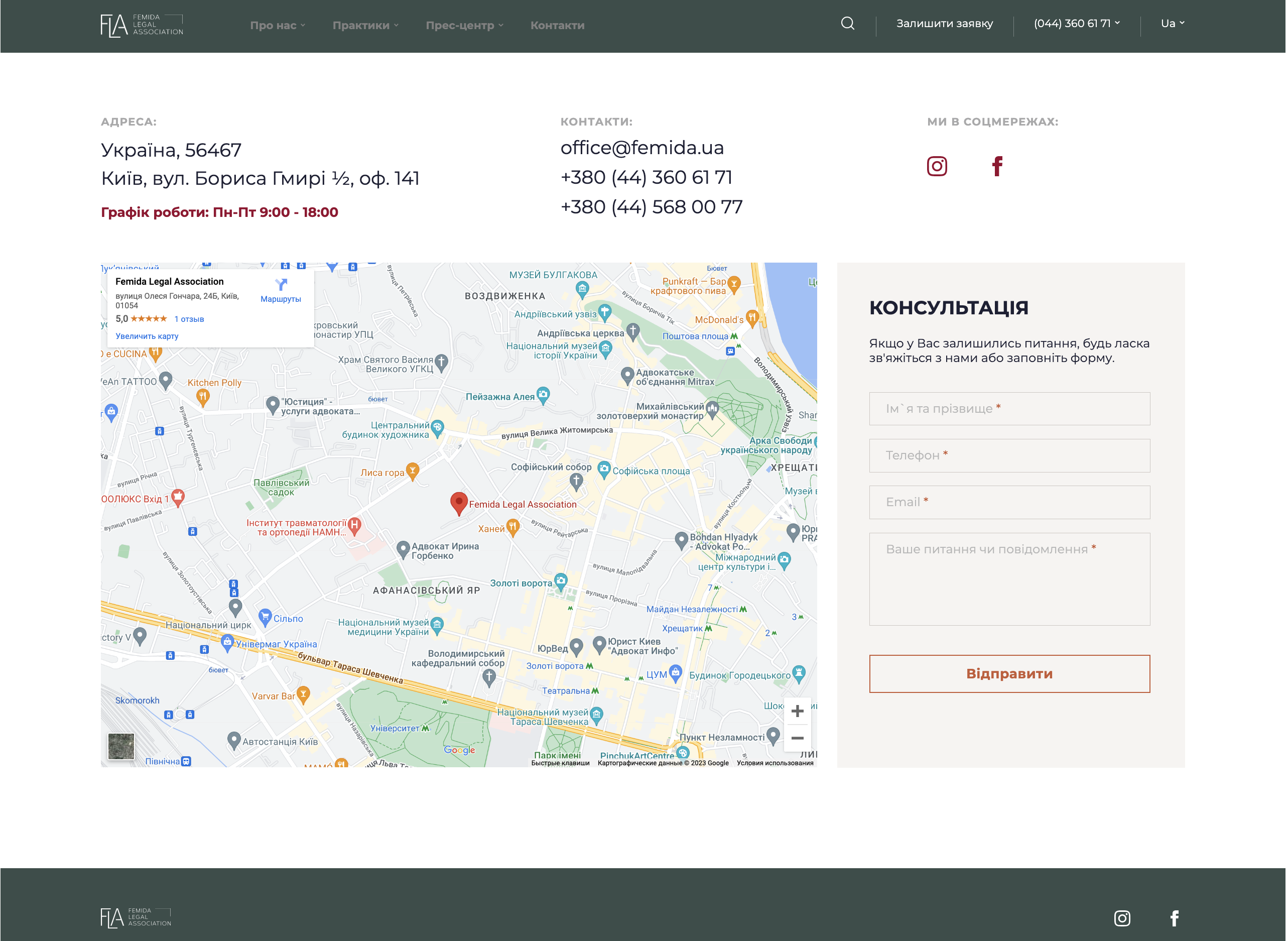The height and width of the screenshot is (941, 1288).
Task: Open the 1 отзыв review link
Action: point(189,319)
